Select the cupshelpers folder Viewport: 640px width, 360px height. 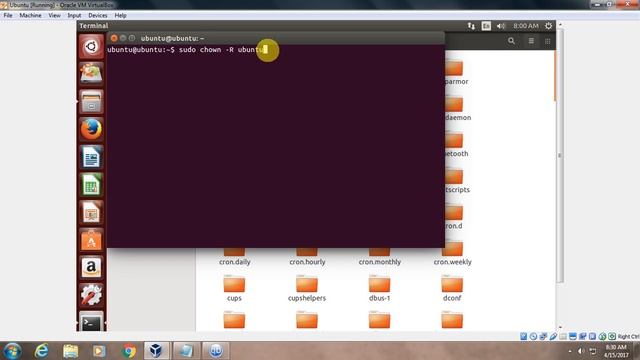[x=307, y=288]
